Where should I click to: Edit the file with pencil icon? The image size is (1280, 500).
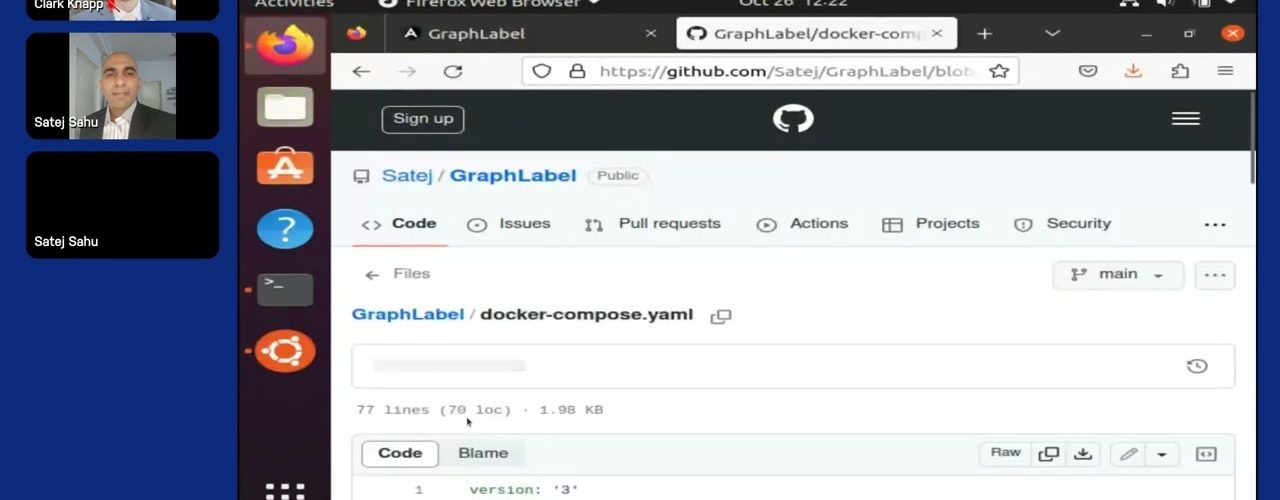[x=1129, y=454]
